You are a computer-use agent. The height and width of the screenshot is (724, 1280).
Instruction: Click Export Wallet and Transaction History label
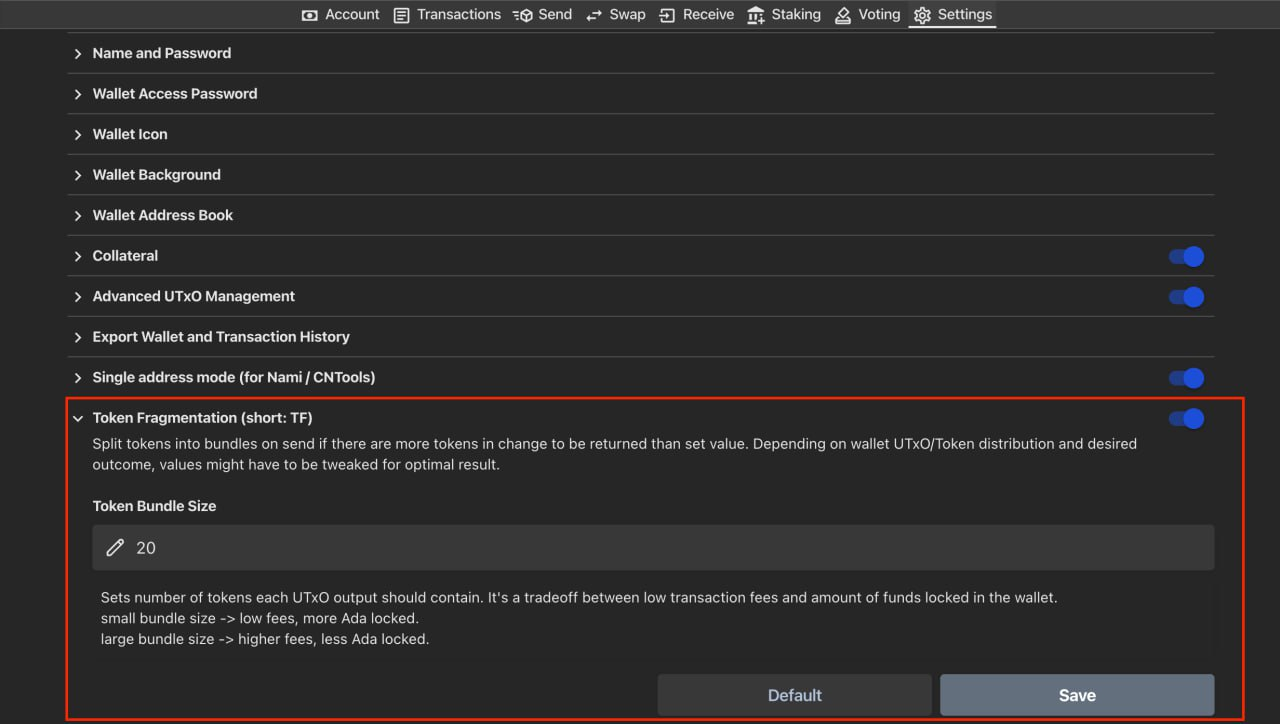click(221, 337)
